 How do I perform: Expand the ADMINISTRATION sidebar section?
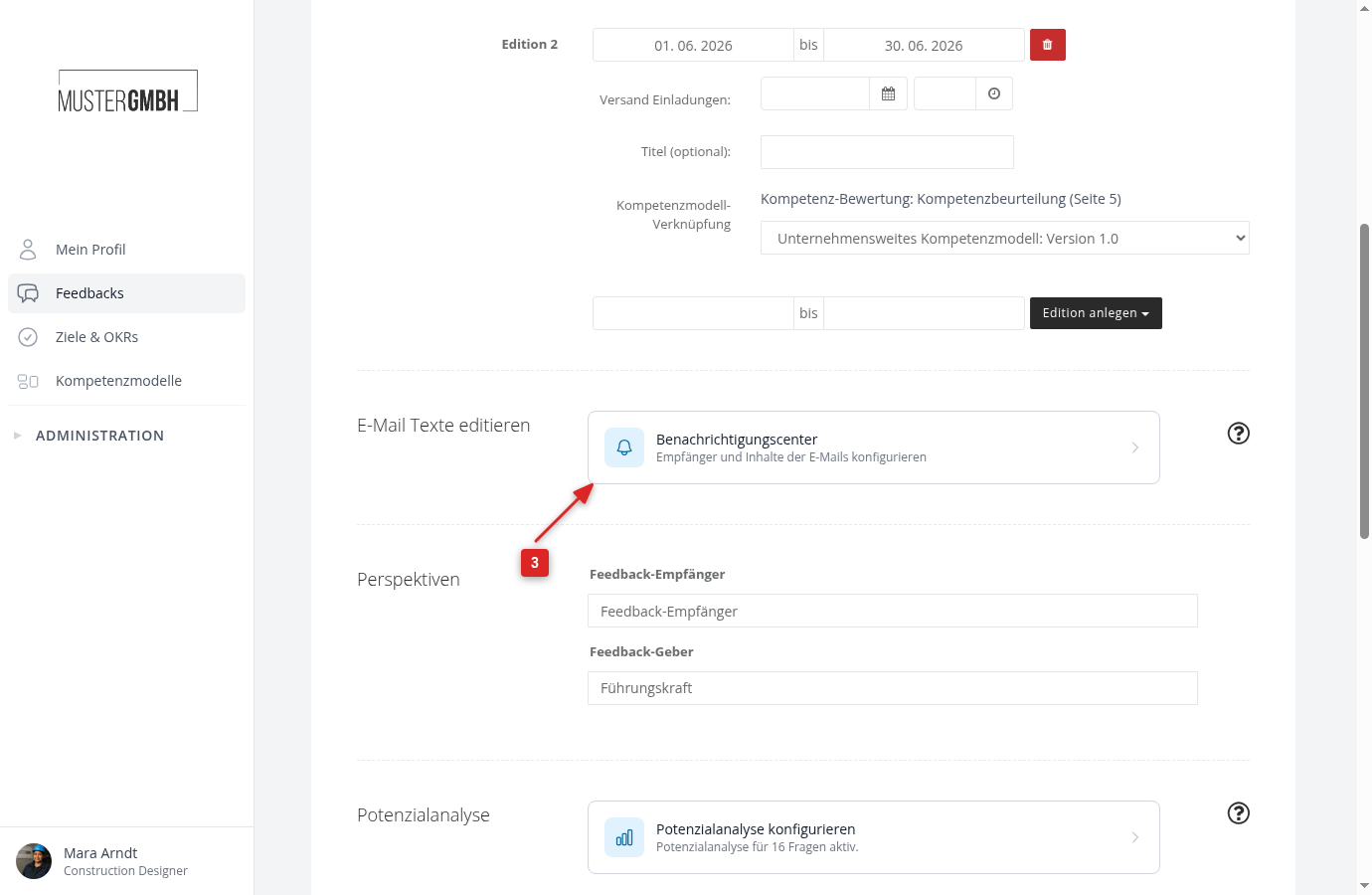coord(99,436)
